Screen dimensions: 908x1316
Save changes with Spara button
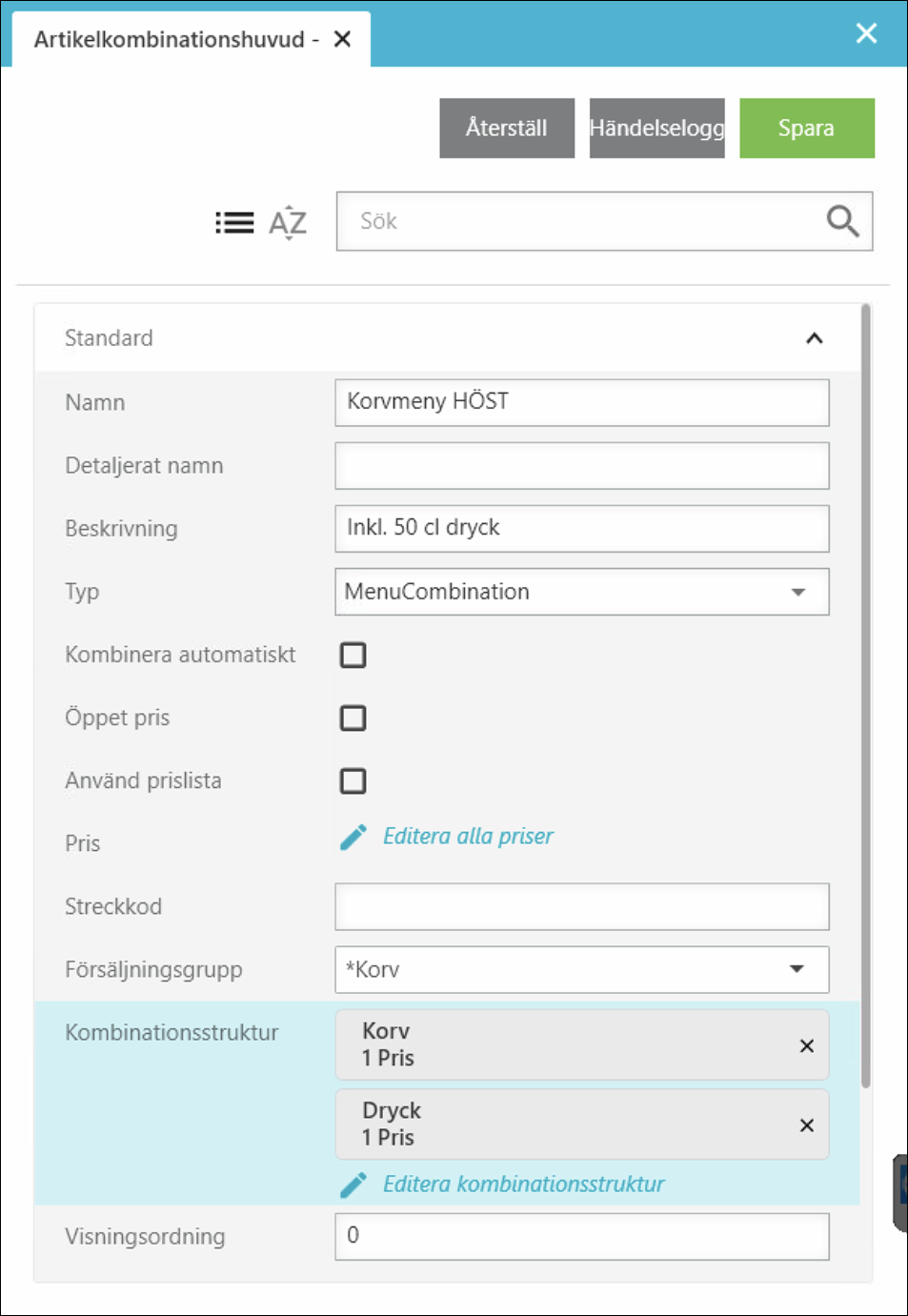click(806, 128)
